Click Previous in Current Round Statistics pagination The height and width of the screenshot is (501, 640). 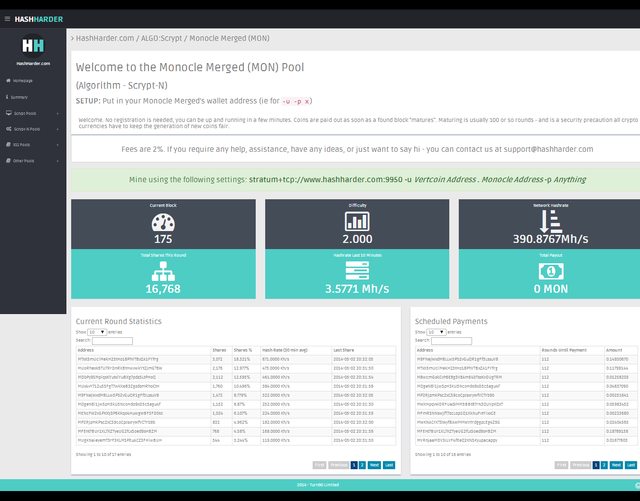(x=338, y=465)
